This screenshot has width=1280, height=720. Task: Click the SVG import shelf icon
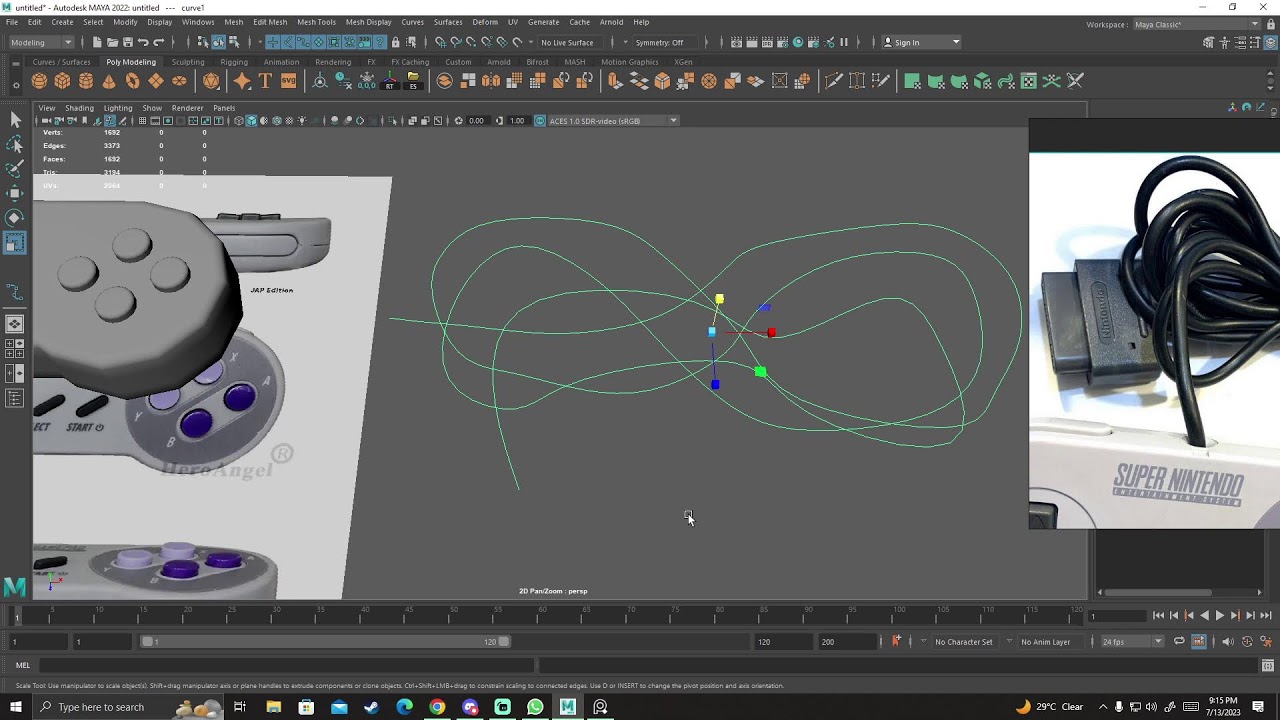click(x=289, y=81)
